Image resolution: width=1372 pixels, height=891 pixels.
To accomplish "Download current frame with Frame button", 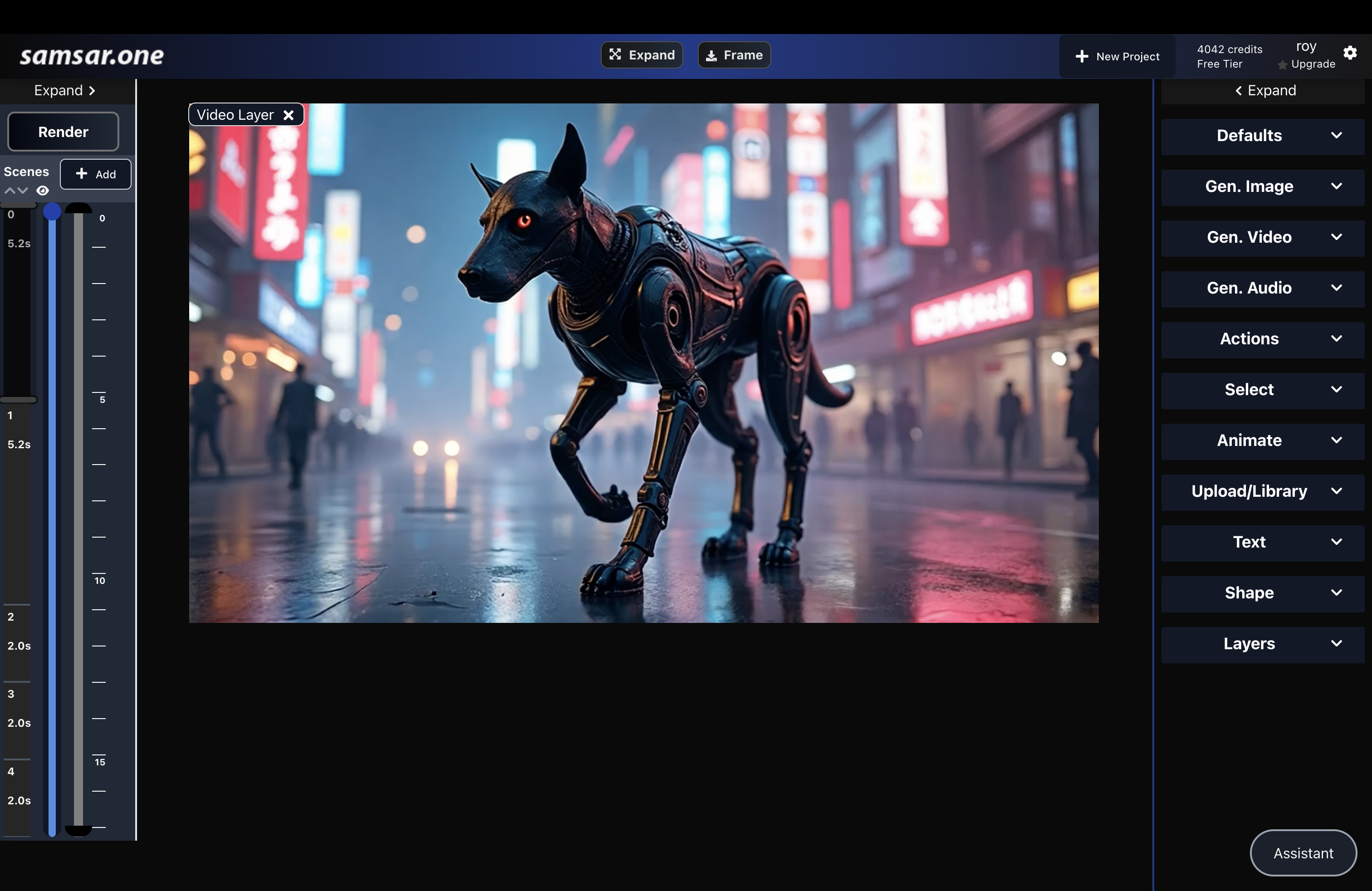I will [x=734, y=55].
